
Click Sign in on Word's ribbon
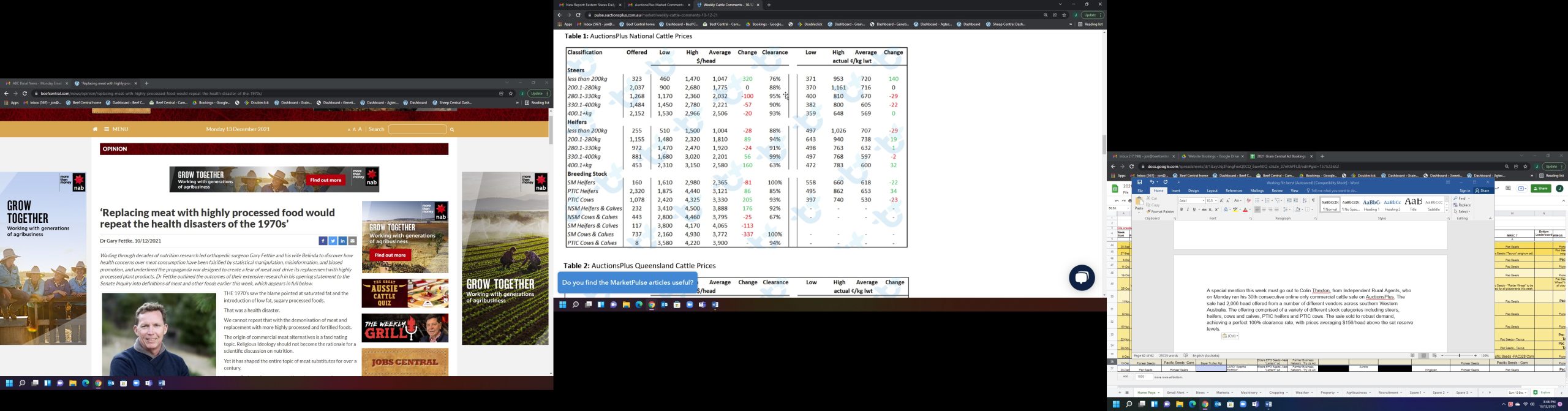pyautogui.click(x=1464, y=191)
